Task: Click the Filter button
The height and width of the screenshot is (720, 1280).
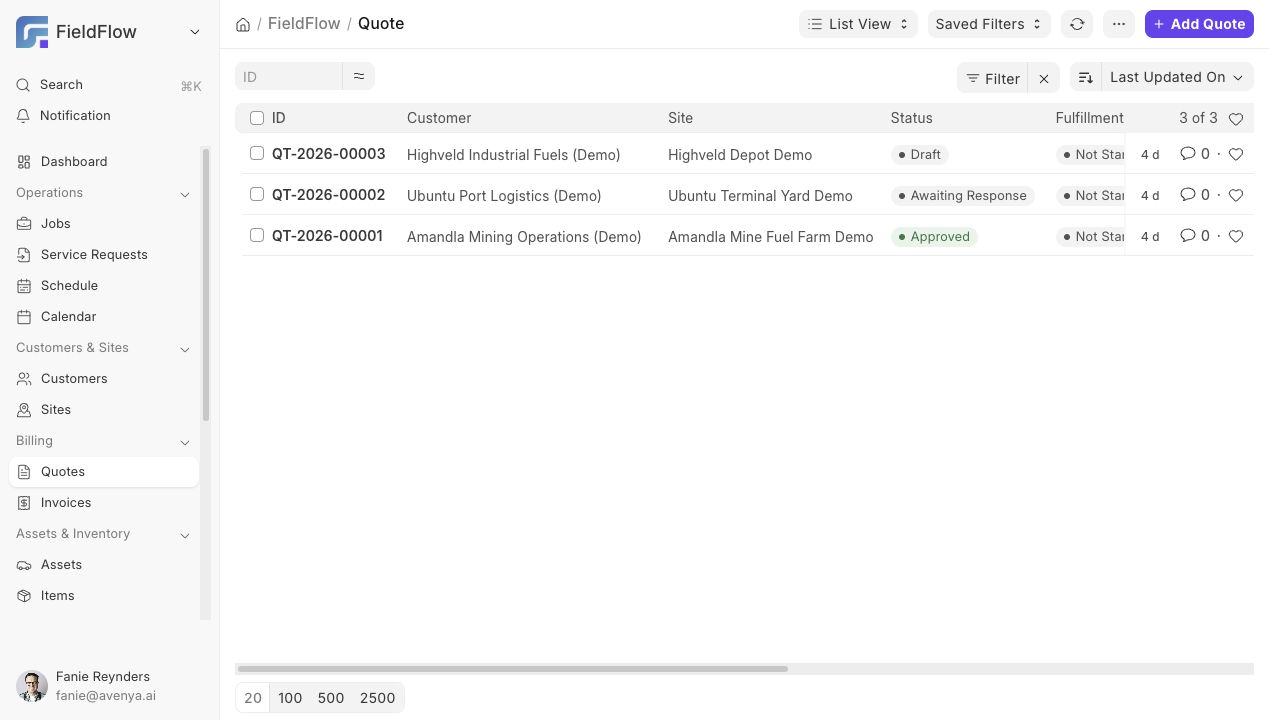Action: tap(993, 78)
